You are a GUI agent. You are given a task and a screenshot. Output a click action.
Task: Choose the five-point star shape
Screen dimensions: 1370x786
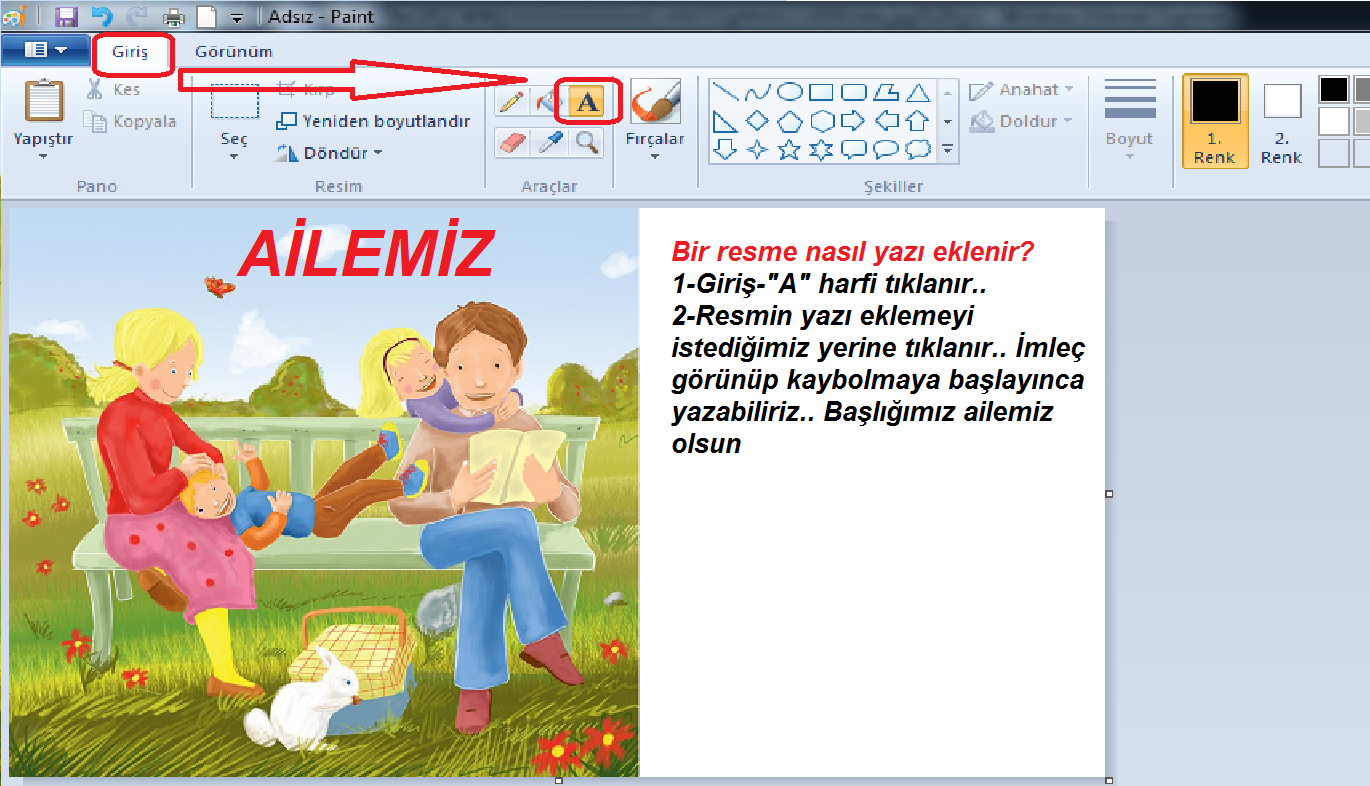pos(789,150)
